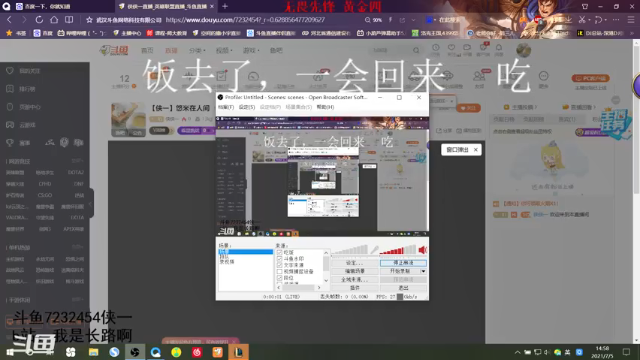Screen dimensions: 640x360
Task: Open the first OBS menu bar item
Action: (x=226, y=107)
